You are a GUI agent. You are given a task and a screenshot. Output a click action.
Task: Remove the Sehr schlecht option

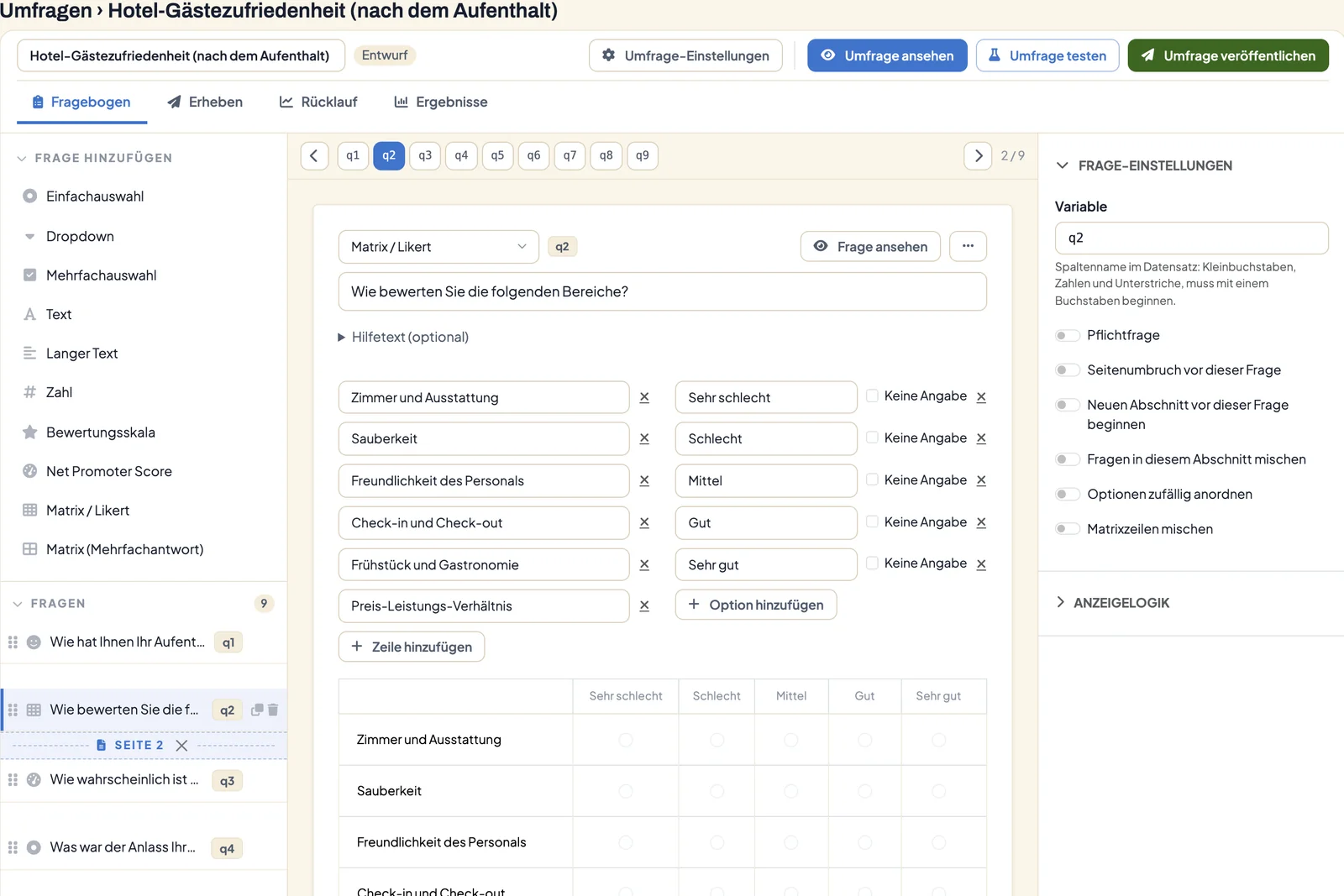pos(981,396)
